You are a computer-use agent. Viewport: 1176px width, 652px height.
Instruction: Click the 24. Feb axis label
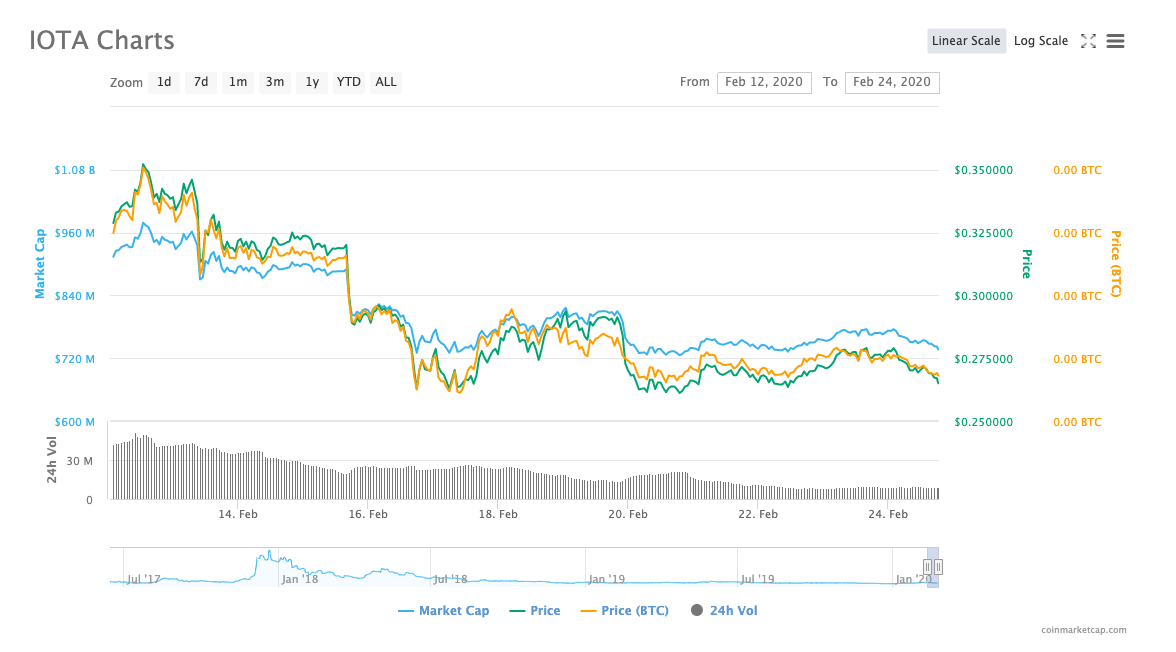pos(888,515)
